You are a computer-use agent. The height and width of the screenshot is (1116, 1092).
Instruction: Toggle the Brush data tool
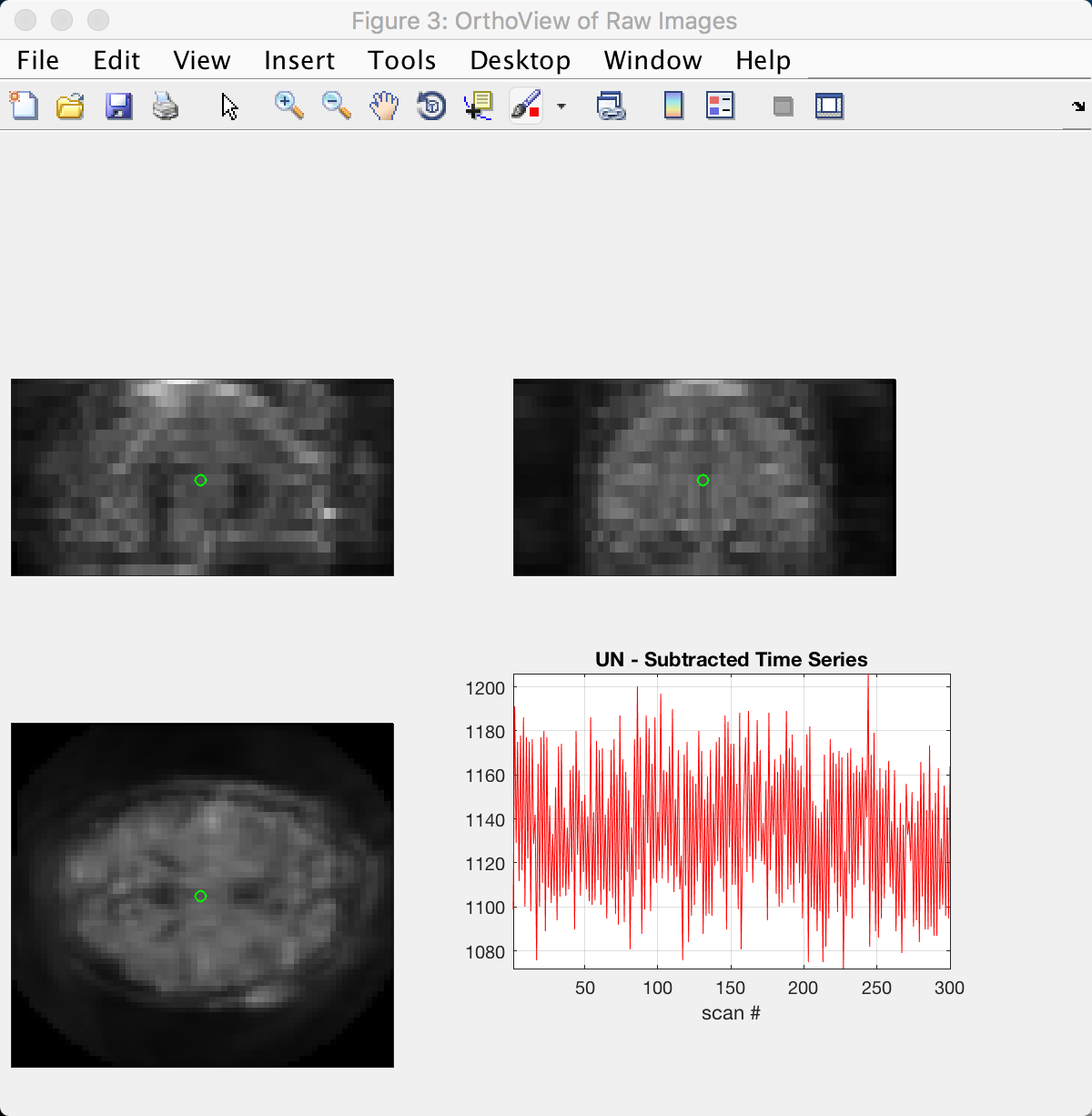click(x=526, y=106)
